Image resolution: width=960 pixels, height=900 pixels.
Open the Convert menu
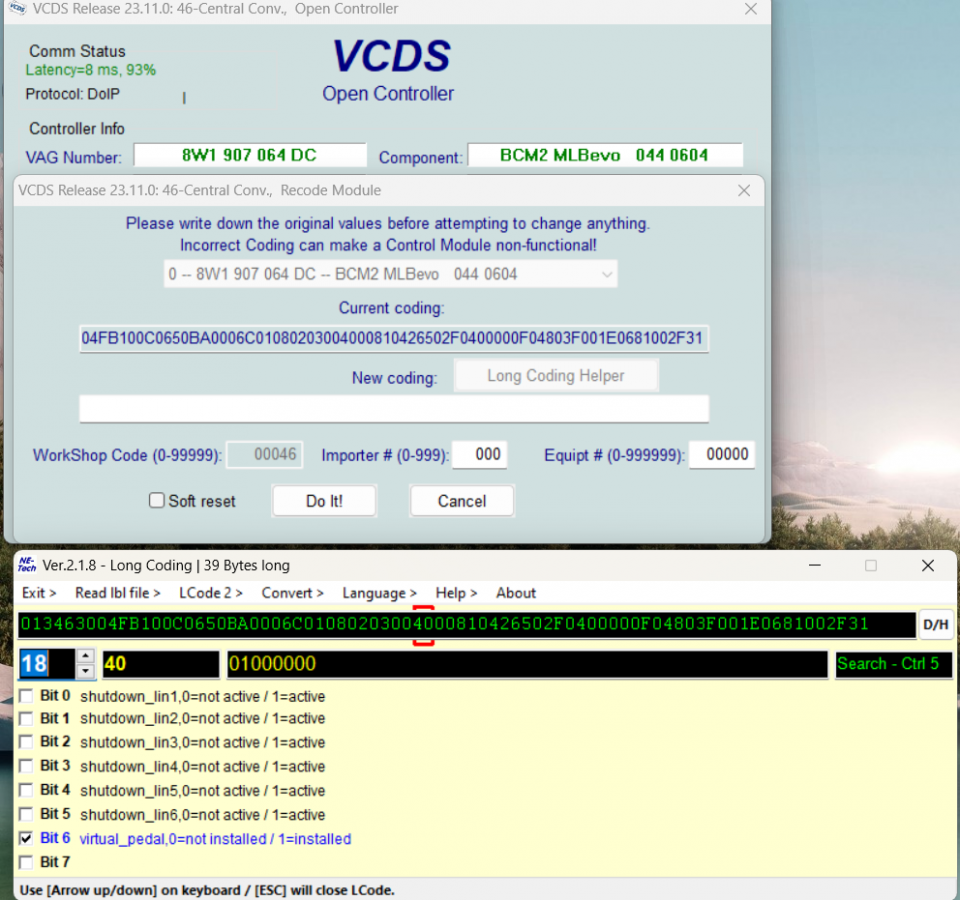tap(292, 593)
